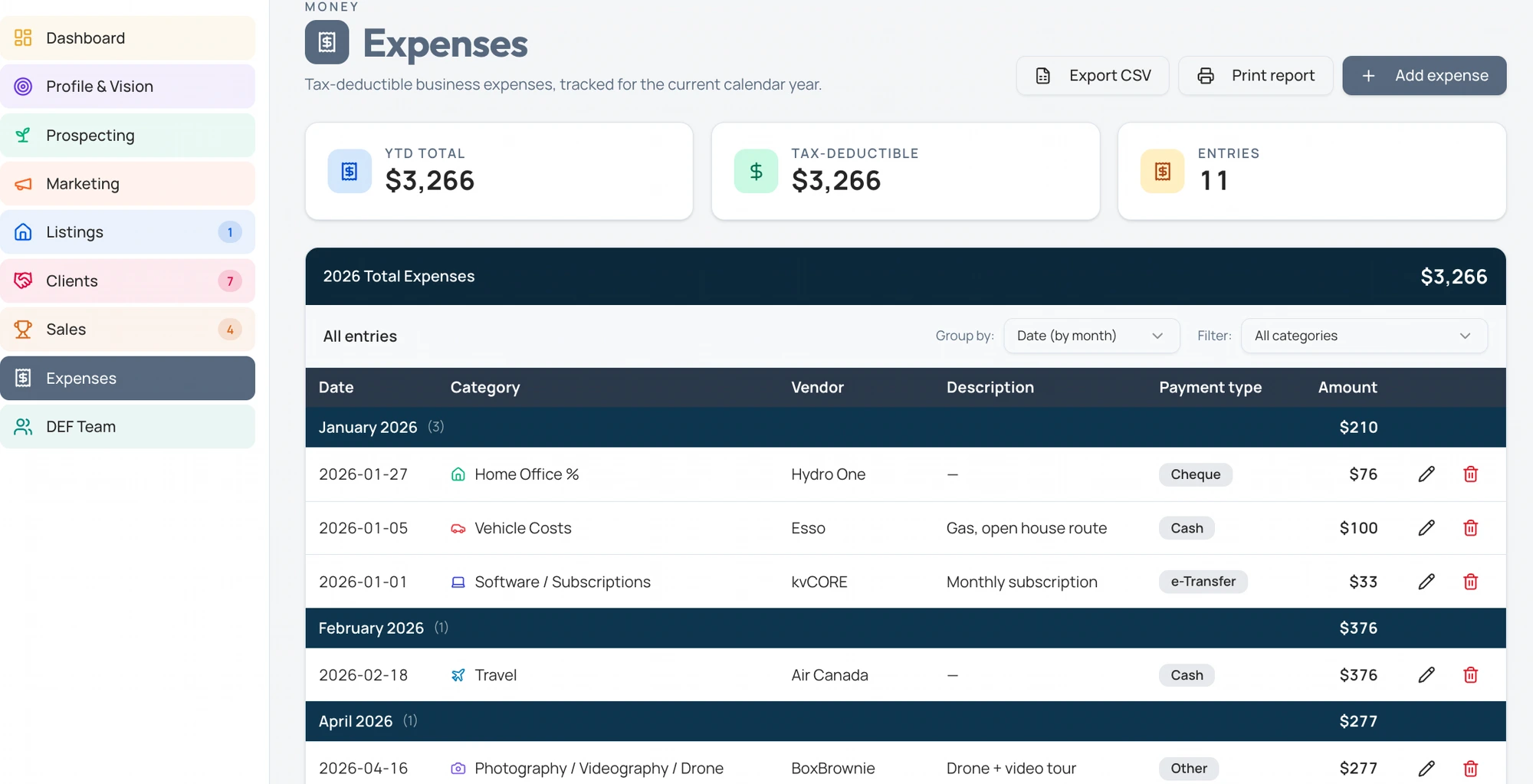Click the Entries card icon
1533x784 pixels.
(x=1163, y=171)
